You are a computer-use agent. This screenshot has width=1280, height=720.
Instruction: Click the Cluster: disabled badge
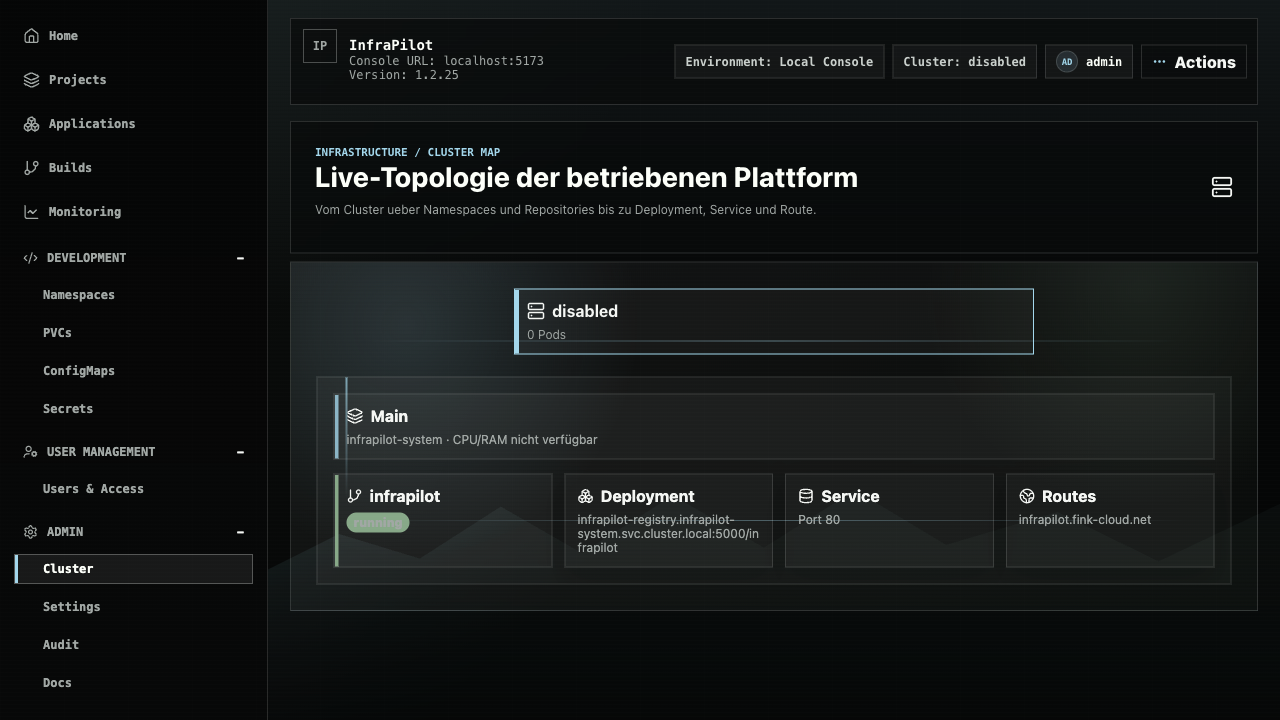tap(964, 62)
